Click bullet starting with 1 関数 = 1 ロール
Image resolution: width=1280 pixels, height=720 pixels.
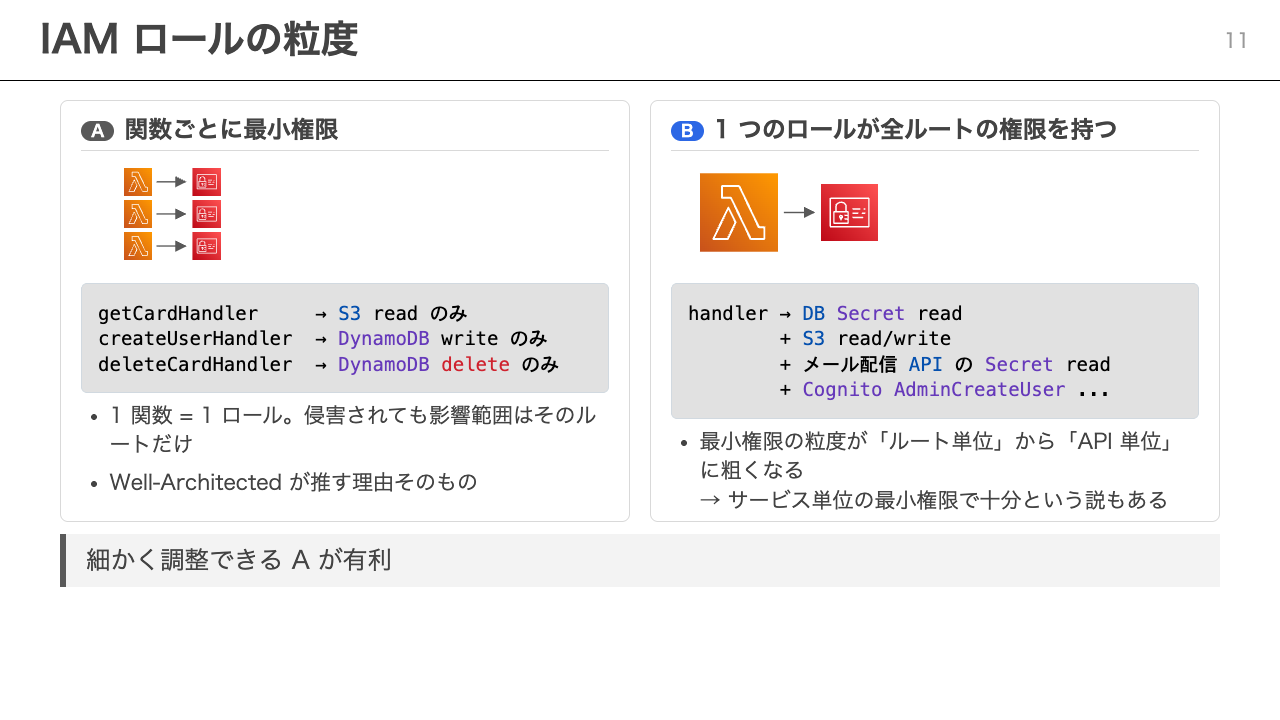pos(353,429)
